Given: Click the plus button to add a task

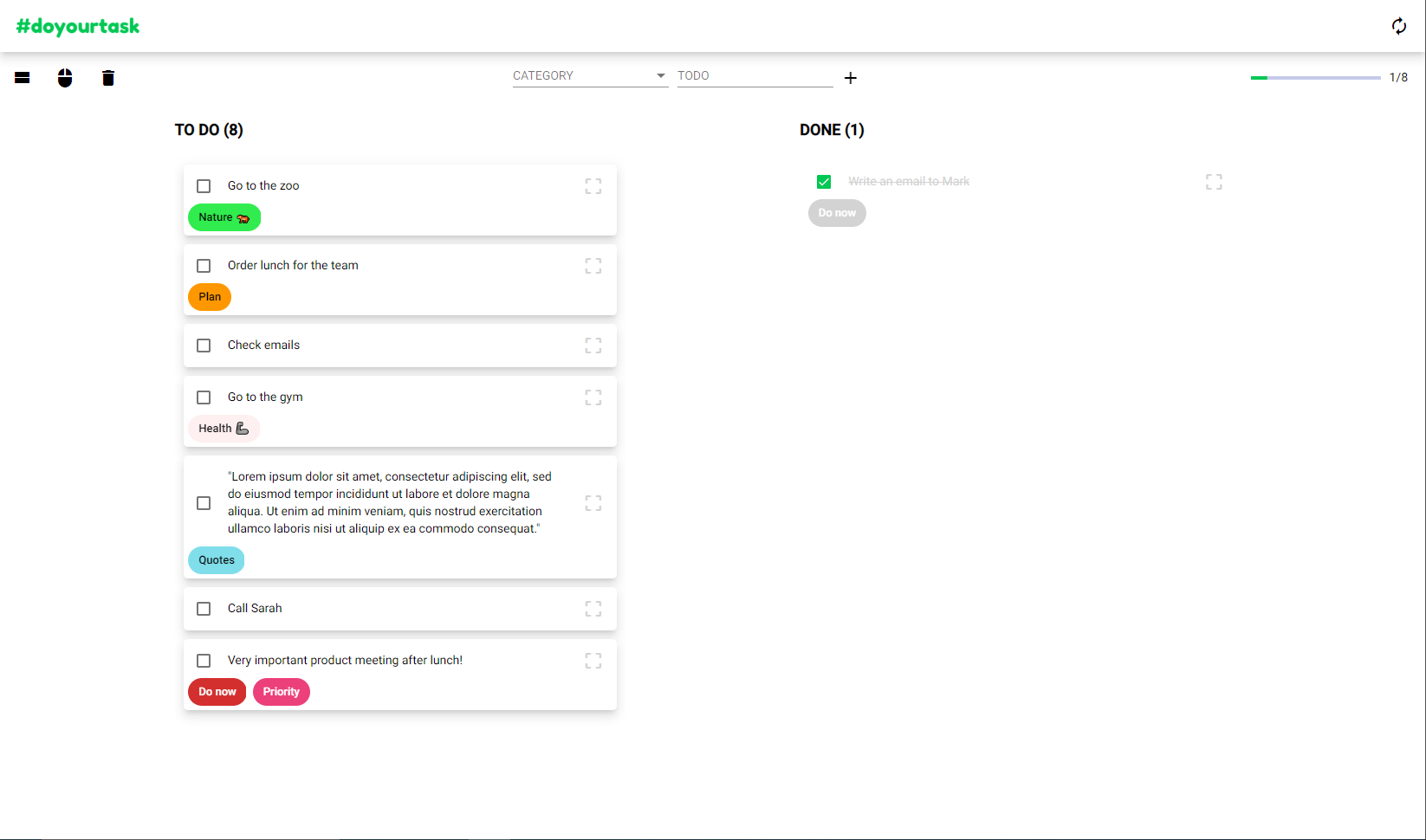Looking at the screenshot, I should tap(850, 78).
